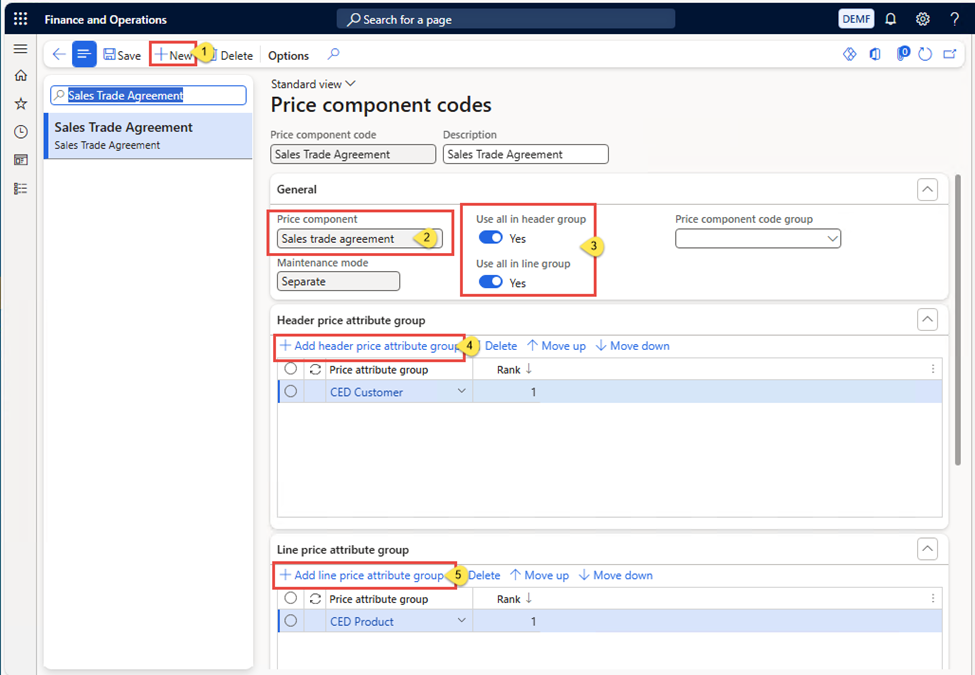Screen dimensions: 975x675
Task: Click the list filter box above records
Action: 149,95
